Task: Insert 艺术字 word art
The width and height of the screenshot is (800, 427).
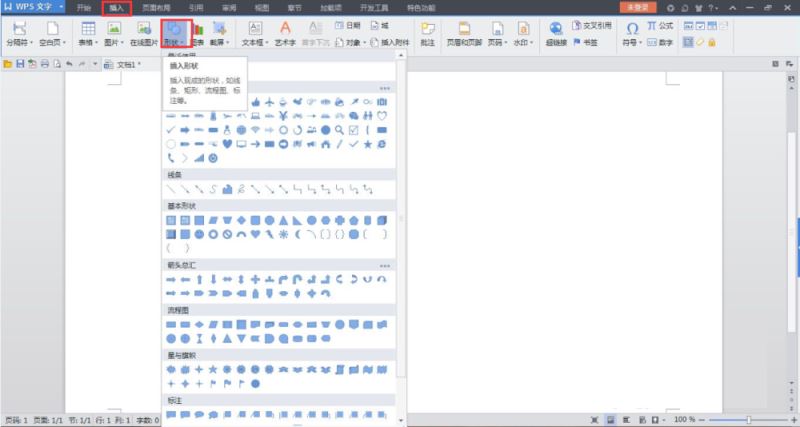Action: (285, 34)
